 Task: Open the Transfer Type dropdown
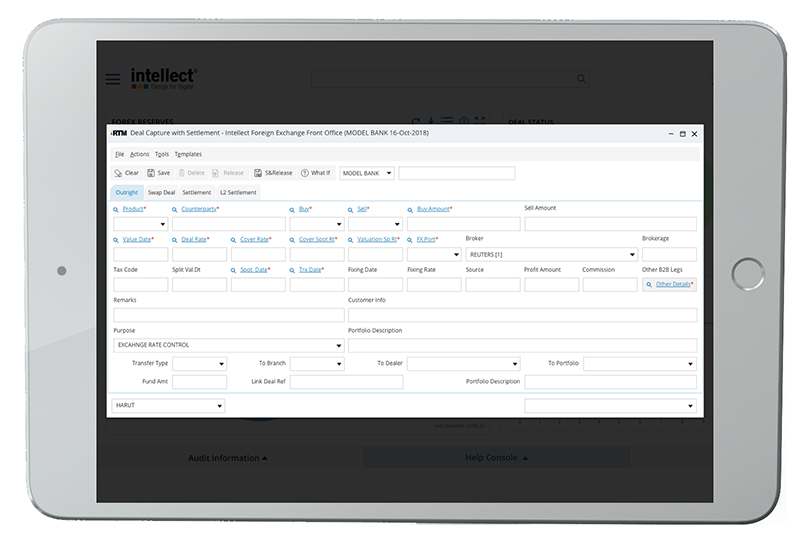pyautogui.click(x=199, y=364)
